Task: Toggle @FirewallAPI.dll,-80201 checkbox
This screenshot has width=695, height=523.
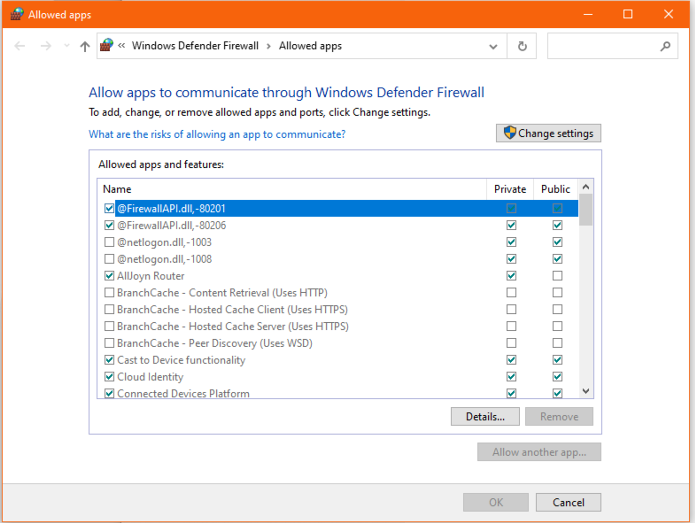Action: click(x=109, y=208)
